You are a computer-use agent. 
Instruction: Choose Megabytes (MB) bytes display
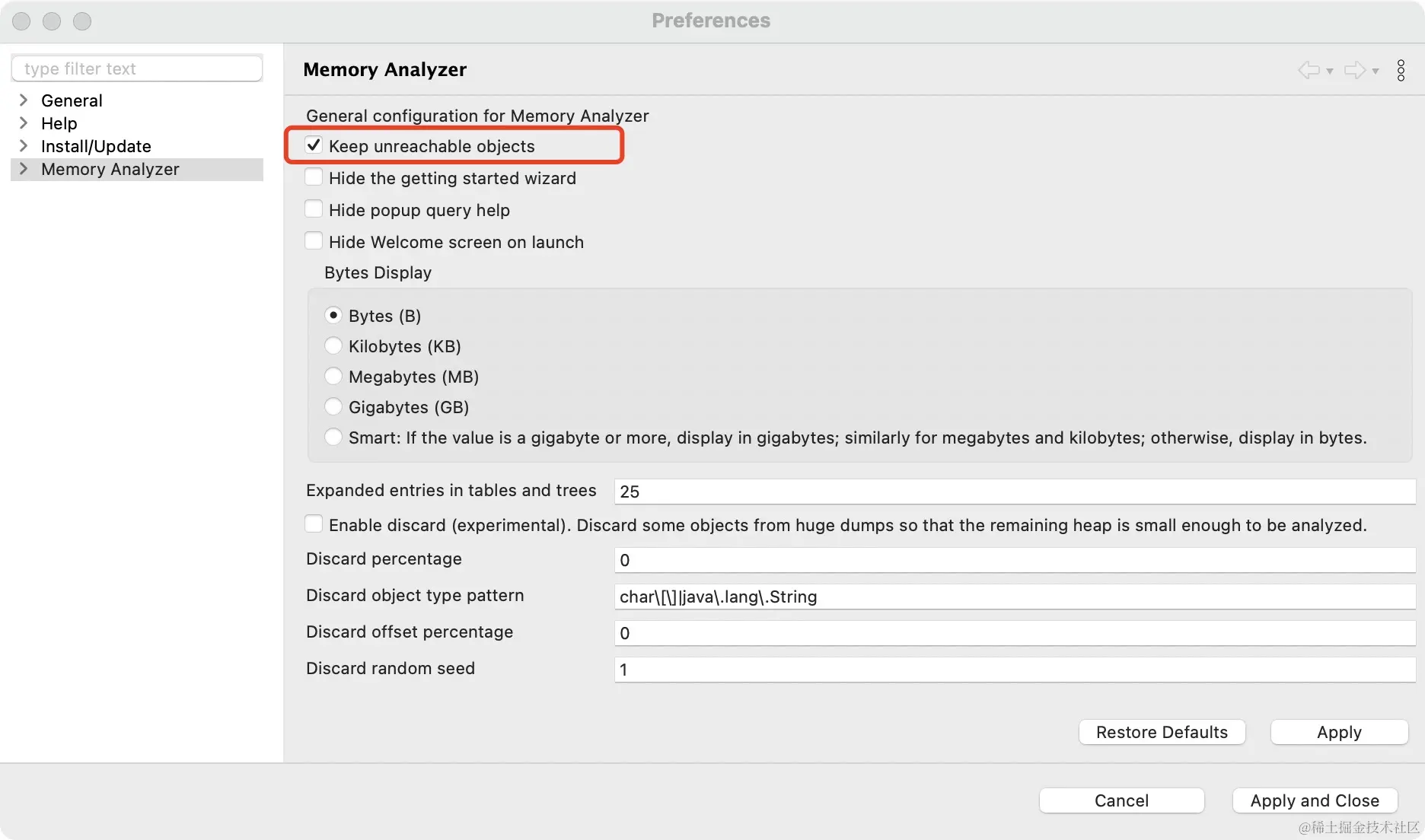333,377
